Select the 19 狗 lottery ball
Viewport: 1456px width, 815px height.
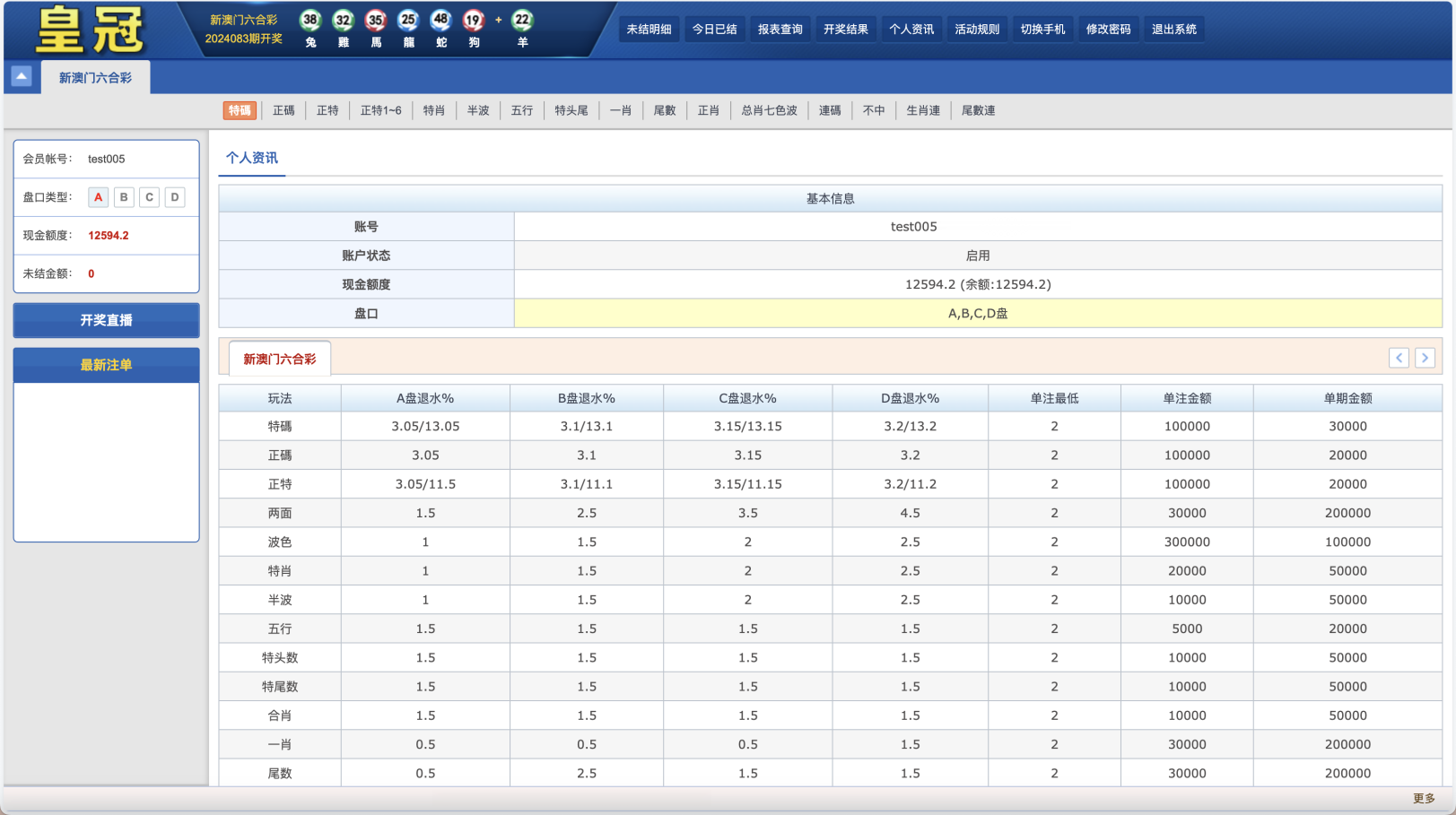(474, 20)
